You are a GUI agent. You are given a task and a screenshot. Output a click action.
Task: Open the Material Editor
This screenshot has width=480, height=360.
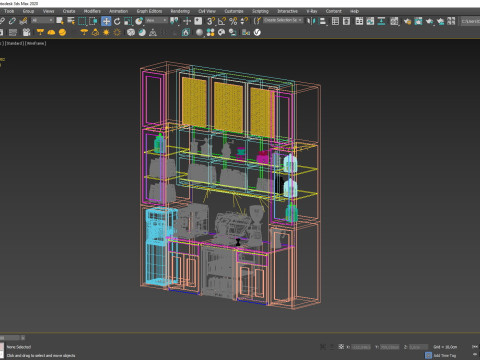point(394,21)
